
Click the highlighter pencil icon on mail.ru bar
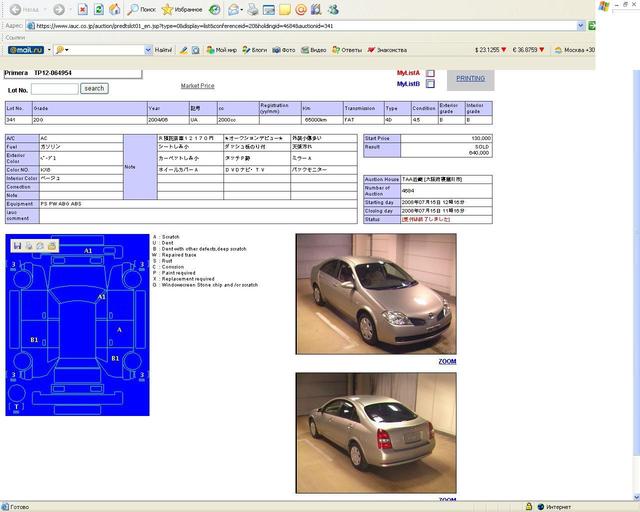[x=184, y=50]
